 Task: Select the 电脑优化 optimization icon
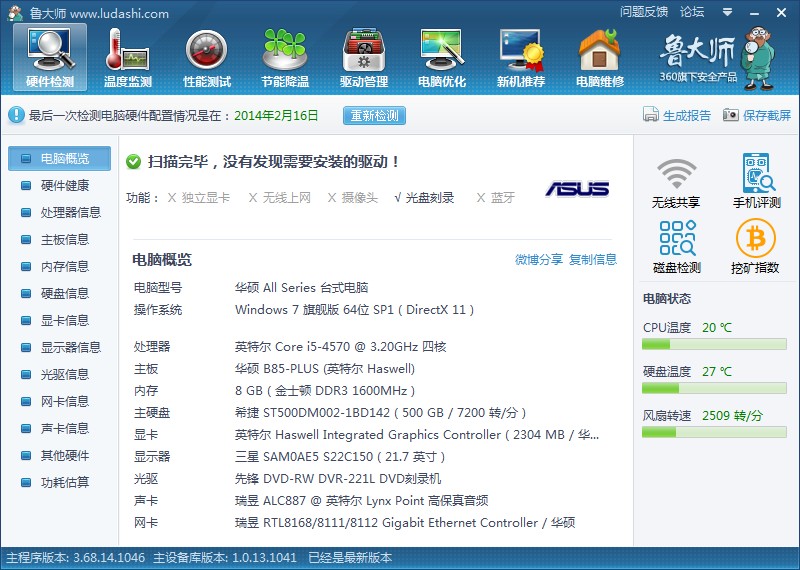pyautogui.click(x=442, y=57)
